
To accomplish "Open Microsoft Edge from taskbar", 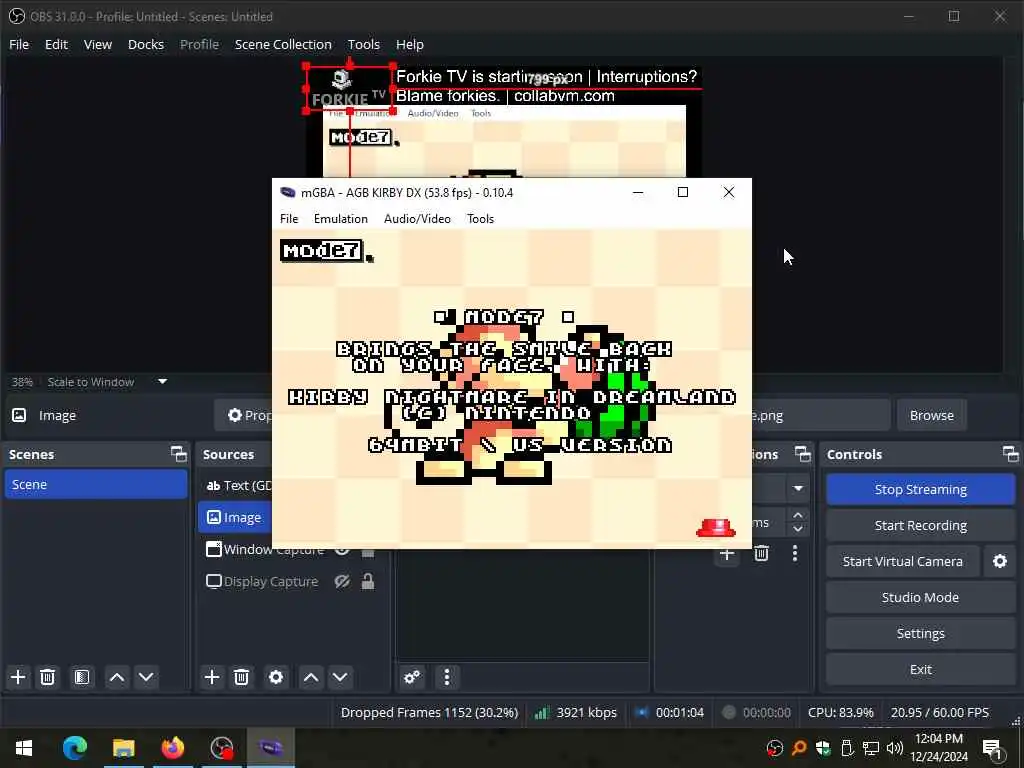I will pyautogui.click(x=74, y=748).
